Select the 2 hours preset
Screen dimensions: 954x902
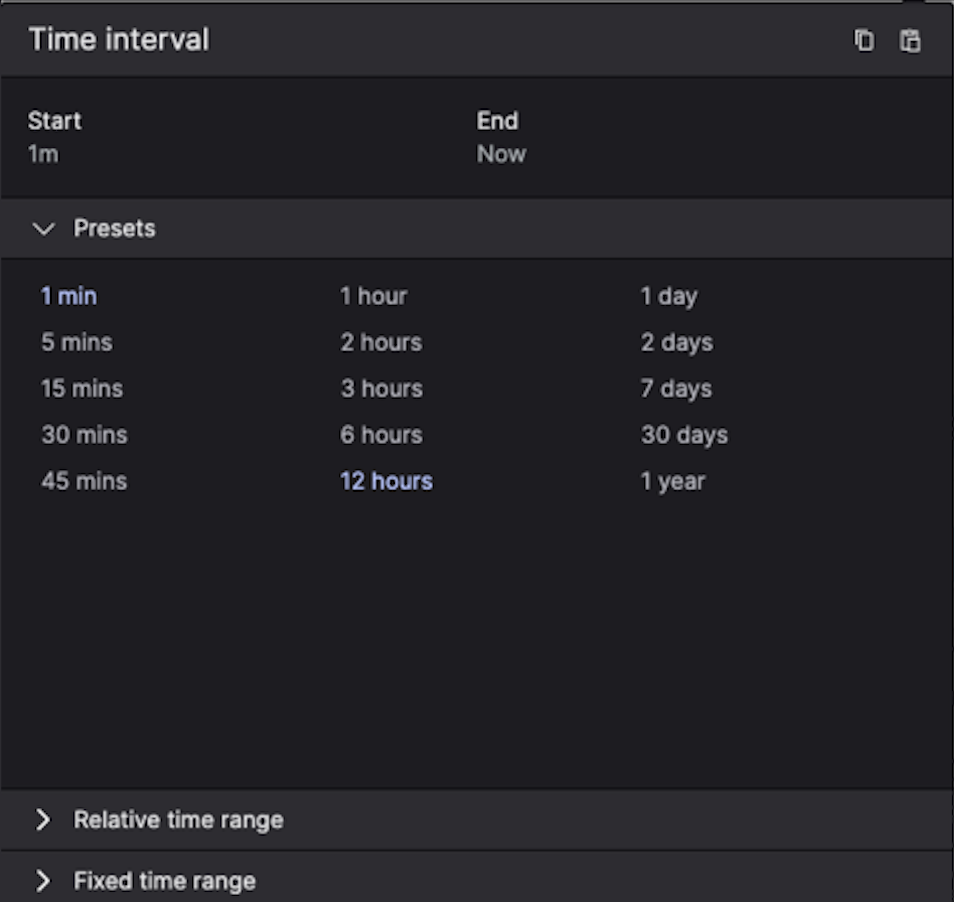(381, 342)
